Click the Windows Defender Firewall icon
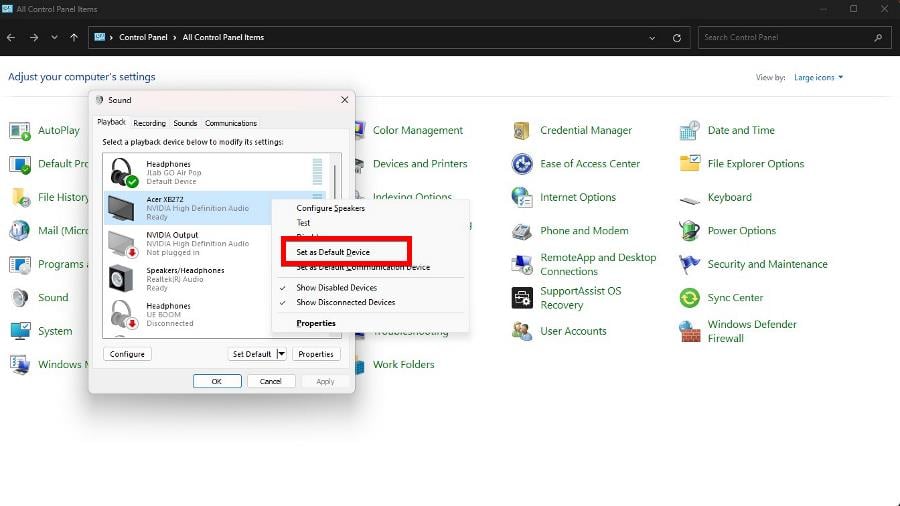The width and height of the screenshot is (900, 506). 689,331
